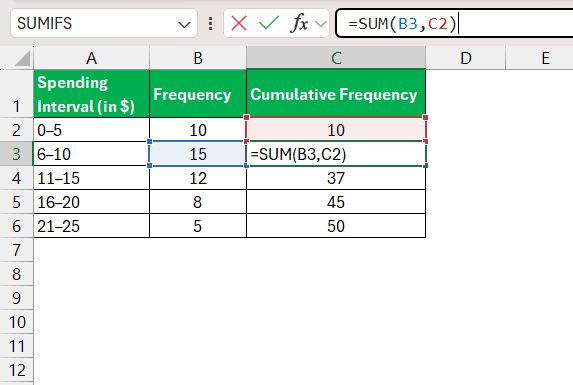This screenshot has height=385, width=573.
Task: Select row 4 header
Action: pos(16,178)
